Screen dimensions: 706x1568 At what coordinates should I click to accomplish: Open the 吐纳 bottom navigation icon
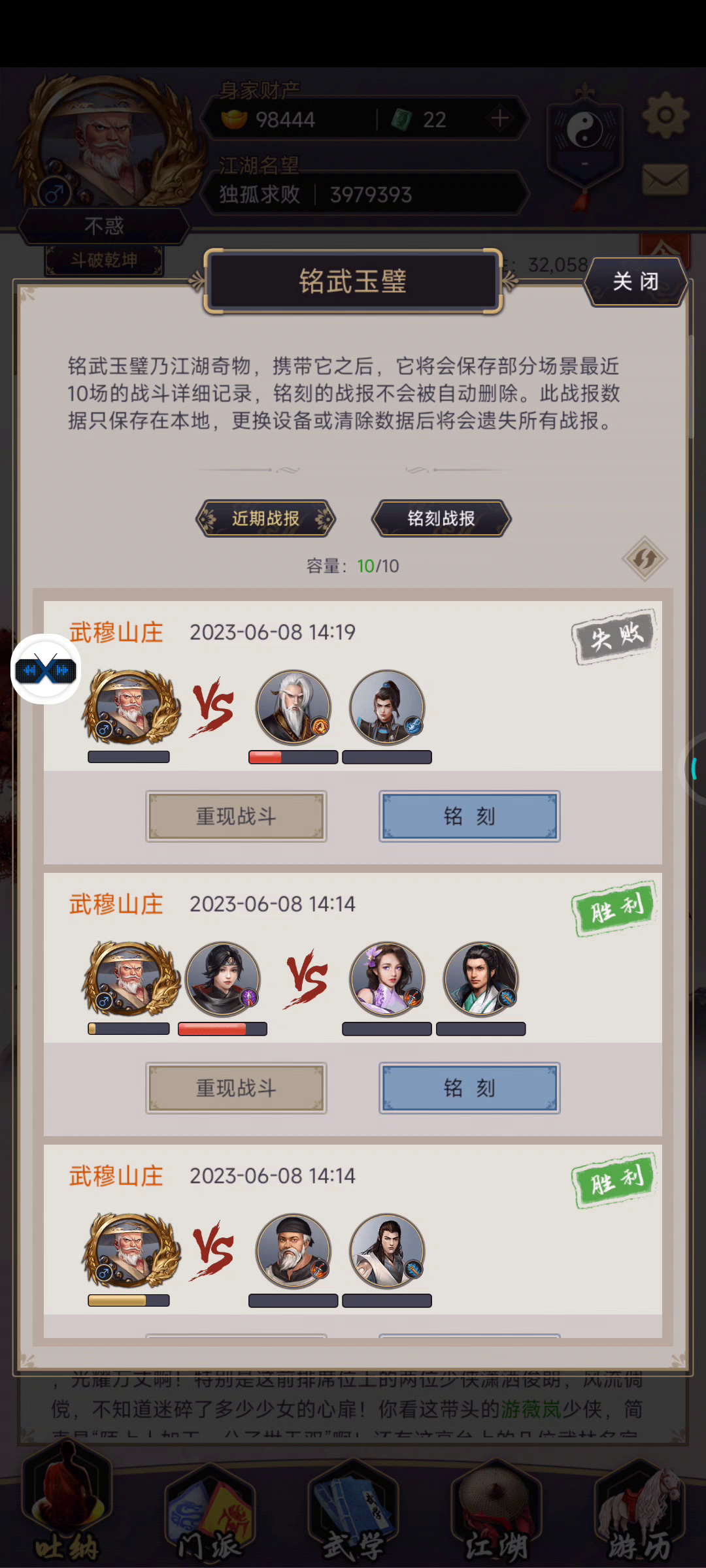[x=67, y=1511]
